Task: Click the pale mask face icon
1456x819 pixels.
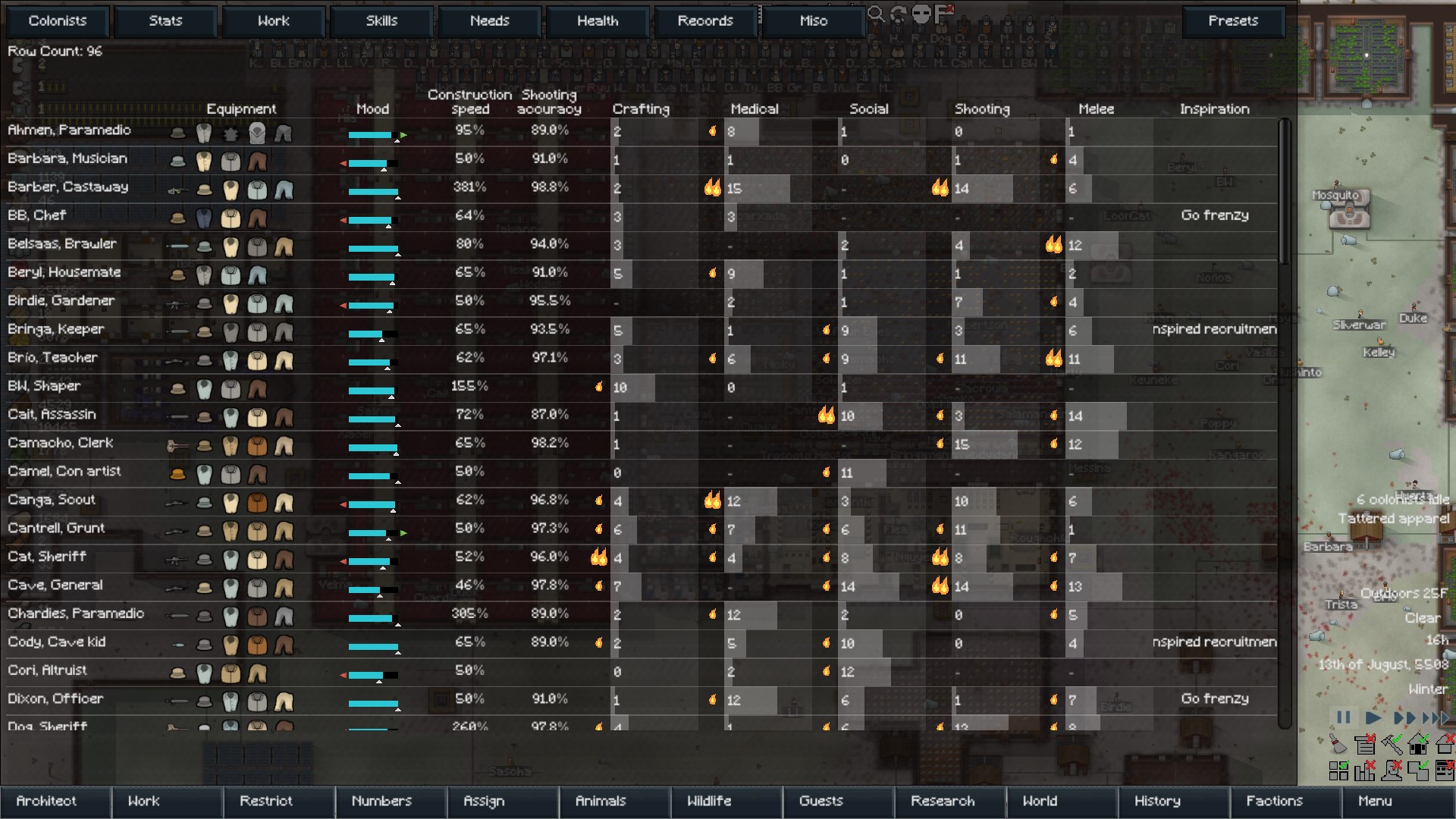Action: pyautogui.click(x=921, y=13)
